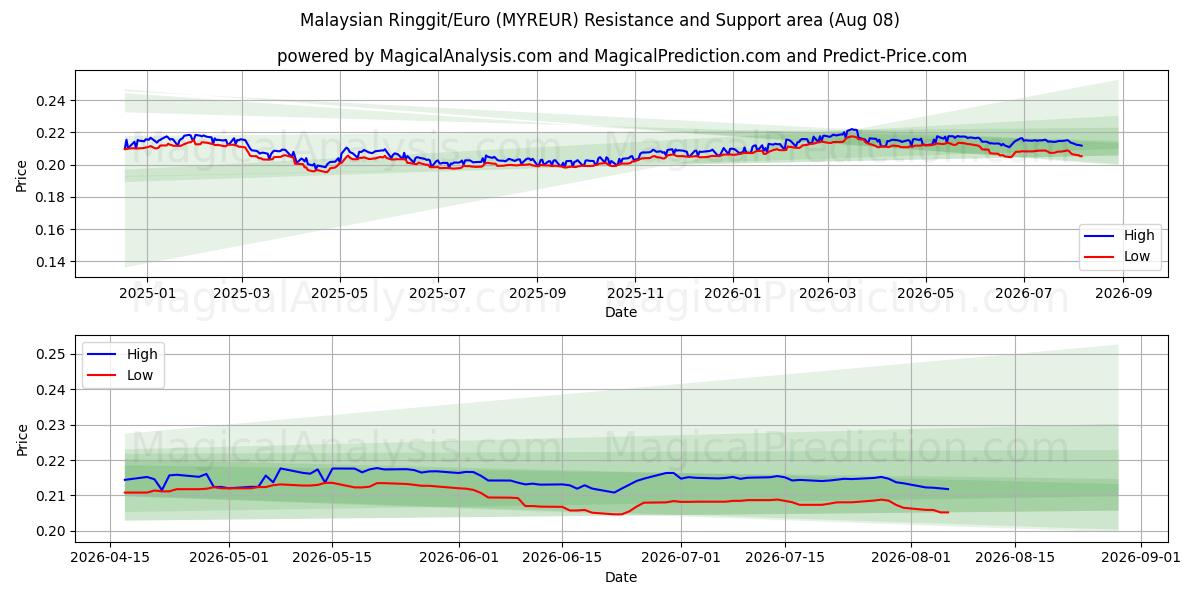Image resolution: width=1200 pixels, height=600 pixels.
Task: Click the '2025-01' tick label
Action: [x=147, y=294]
